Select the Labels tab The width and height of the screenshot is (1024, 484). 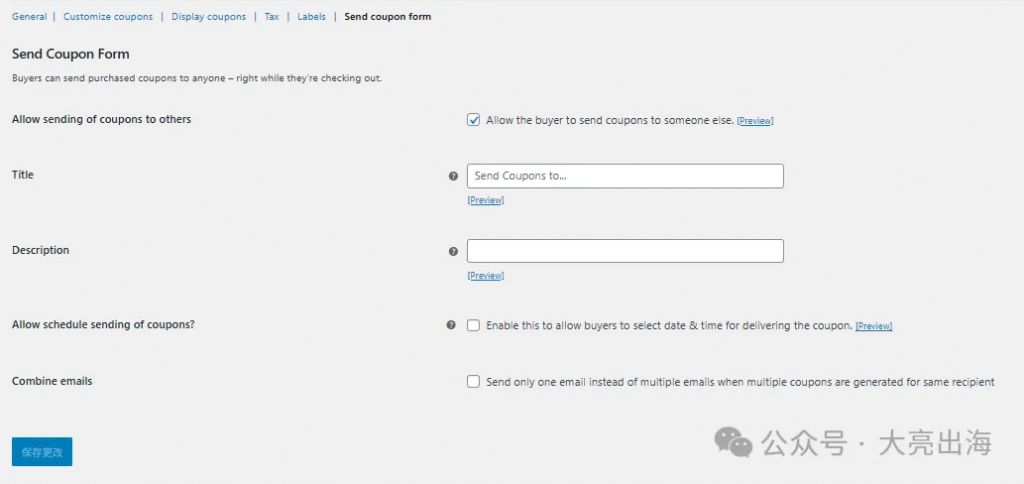tap(311, 17)
